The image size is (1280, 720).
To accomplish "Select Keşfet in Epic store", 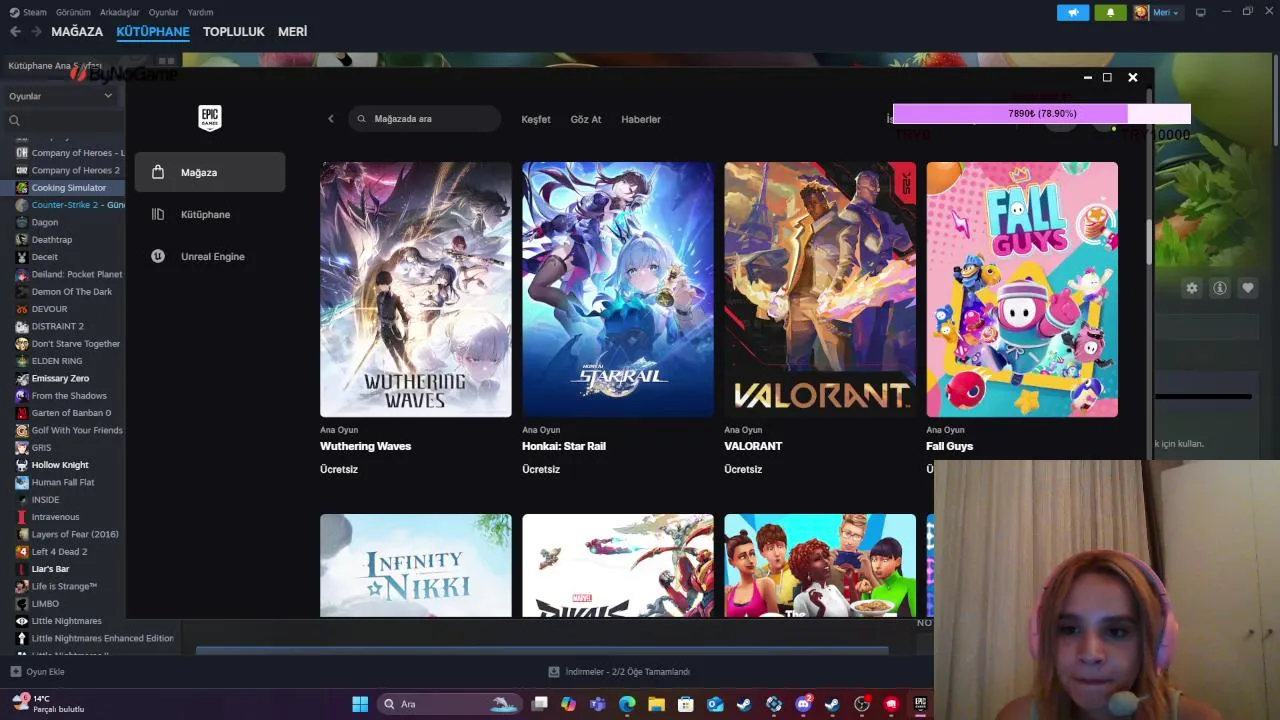I will pyautogui.click(x=536, y=119).
